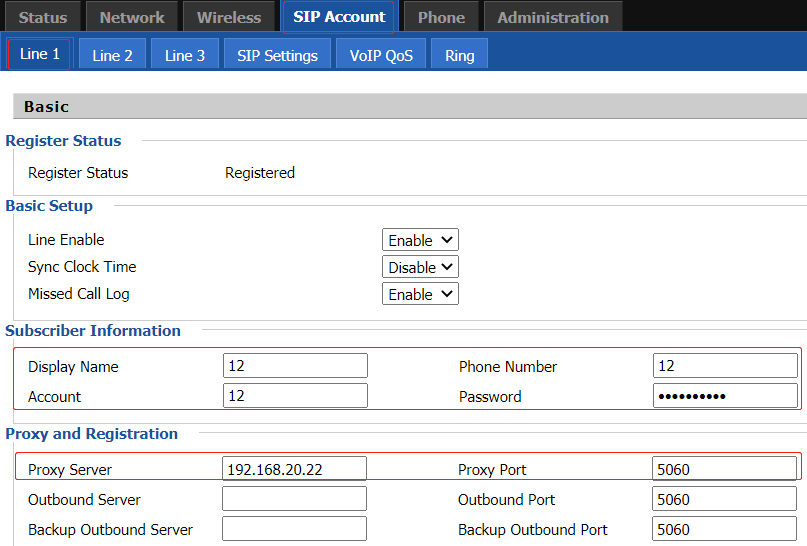This screenshot has width=807, height=546.
Task: Click the Proxy Server address field
Action: click(x=295, y=469)
